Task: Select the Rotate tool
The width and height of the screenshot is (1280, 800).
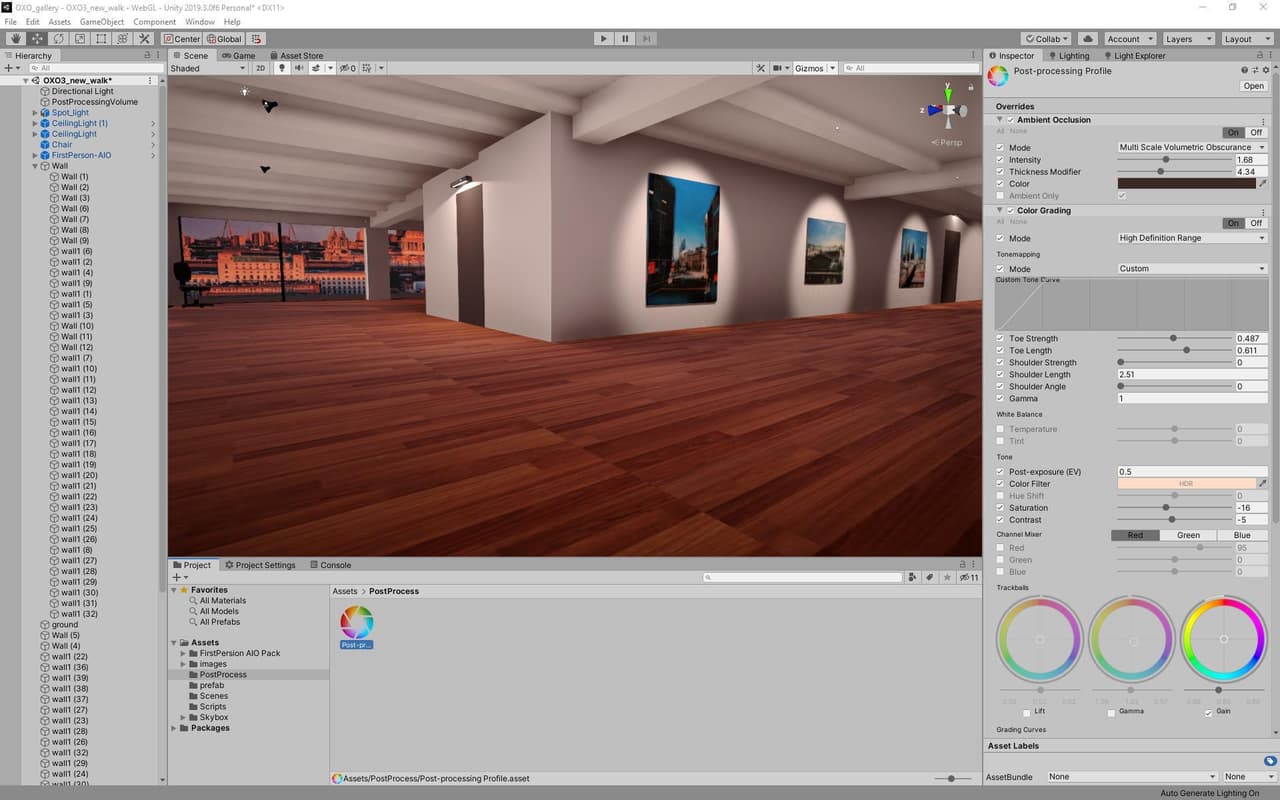Action: [59, 39]
